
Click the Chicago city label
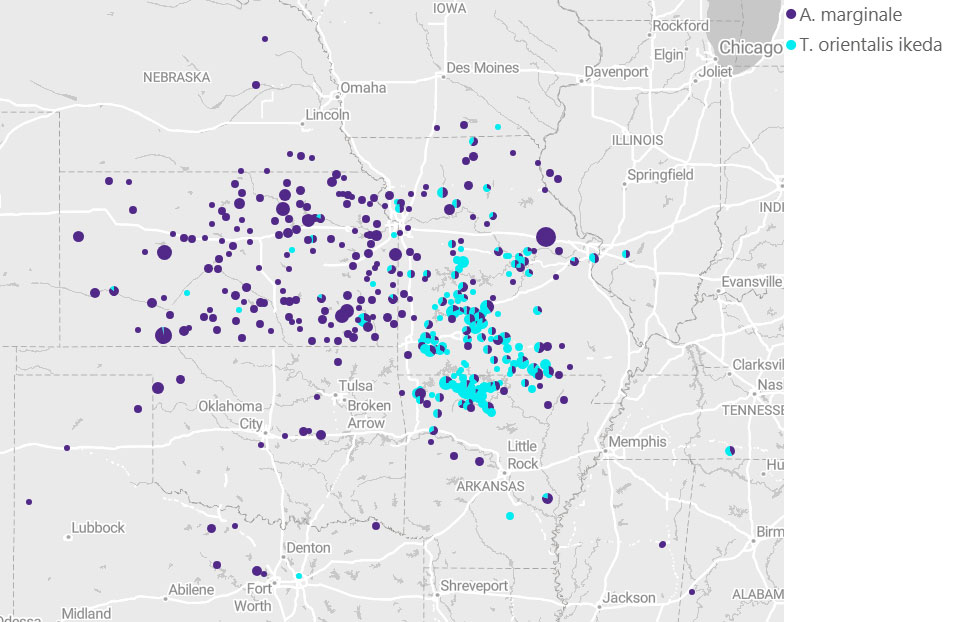[x=750, y=47]
